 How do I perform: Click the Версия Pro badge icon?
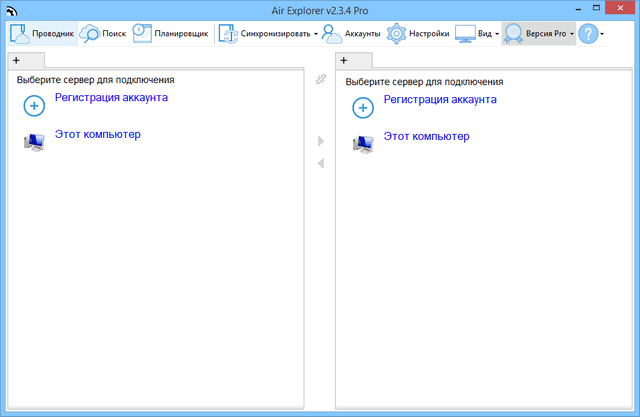(x=514, y=33)
